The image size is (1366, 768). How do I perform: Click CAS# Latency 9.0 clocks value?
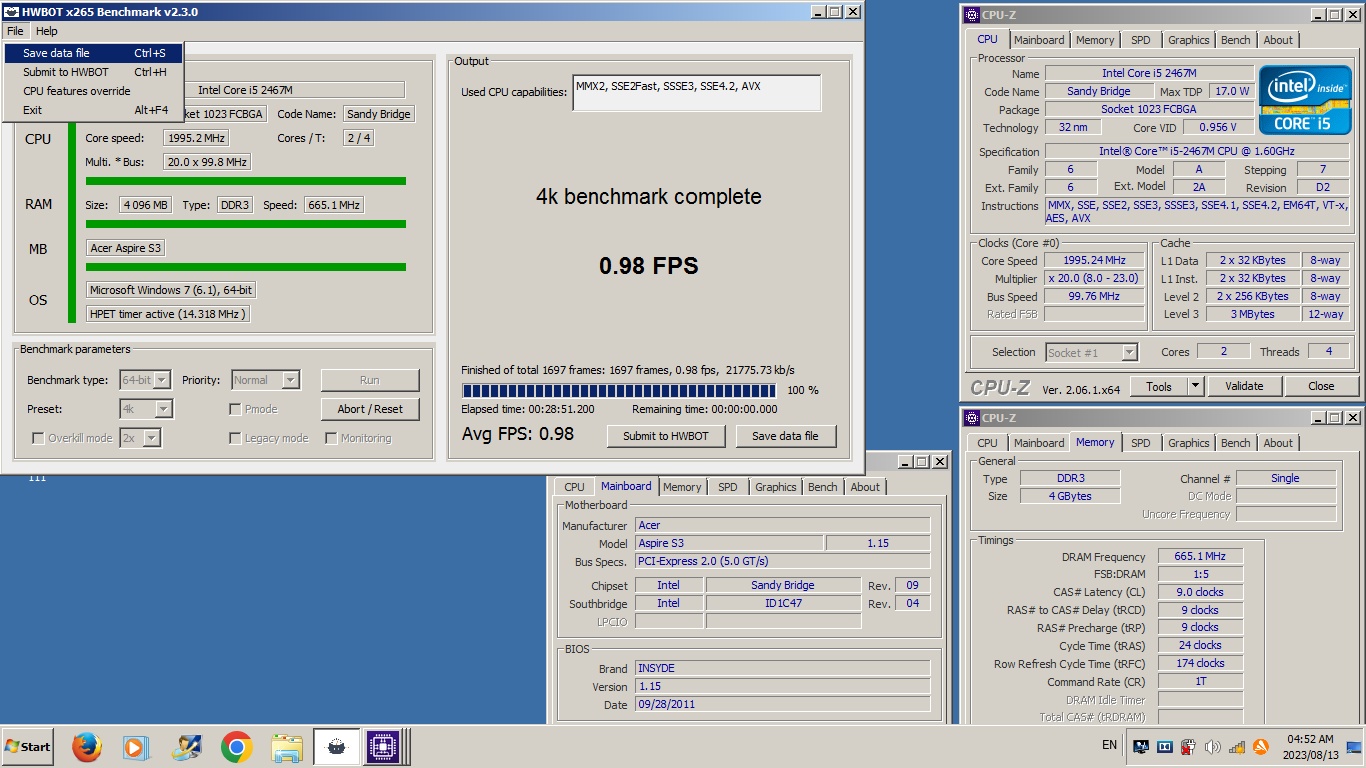(x=1200, y=592)
